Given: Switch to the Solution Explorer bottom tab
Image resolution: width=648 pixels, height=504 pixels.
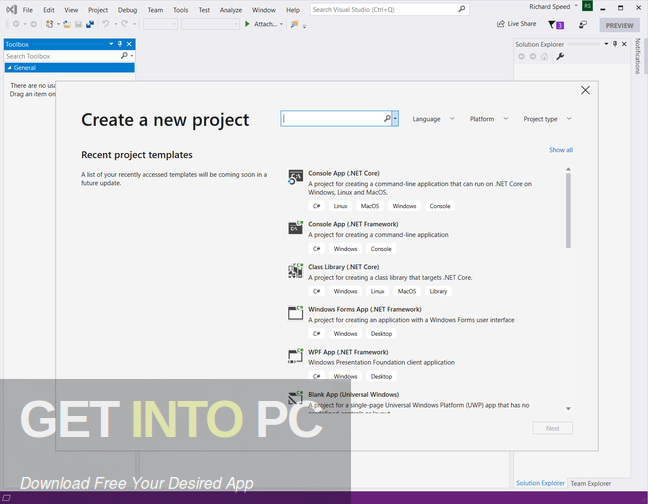Looking at the screenshot, I should (x=540, y=483).
